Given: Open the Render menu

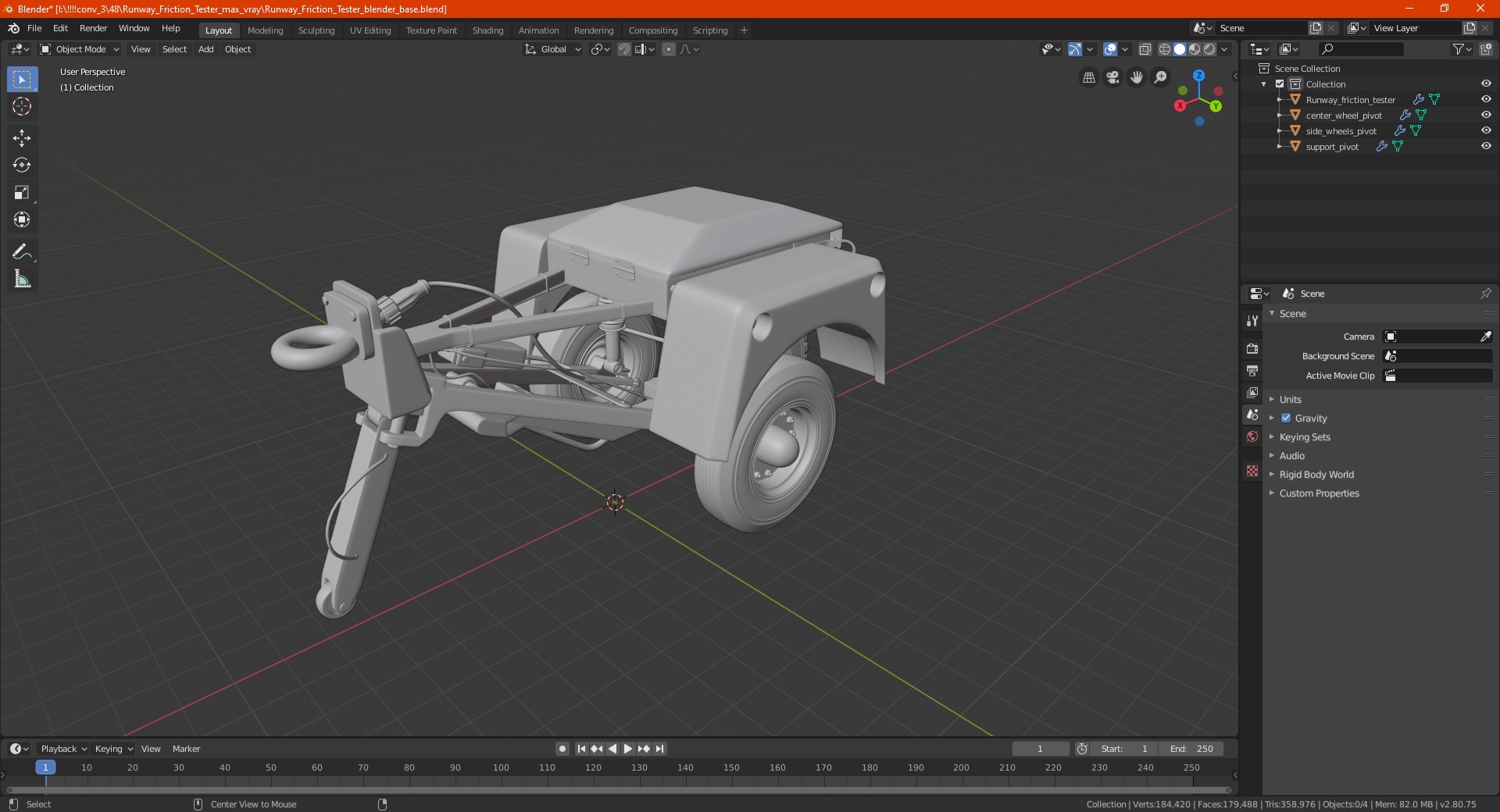Looking at the screenshot, I should pos(93,28).
